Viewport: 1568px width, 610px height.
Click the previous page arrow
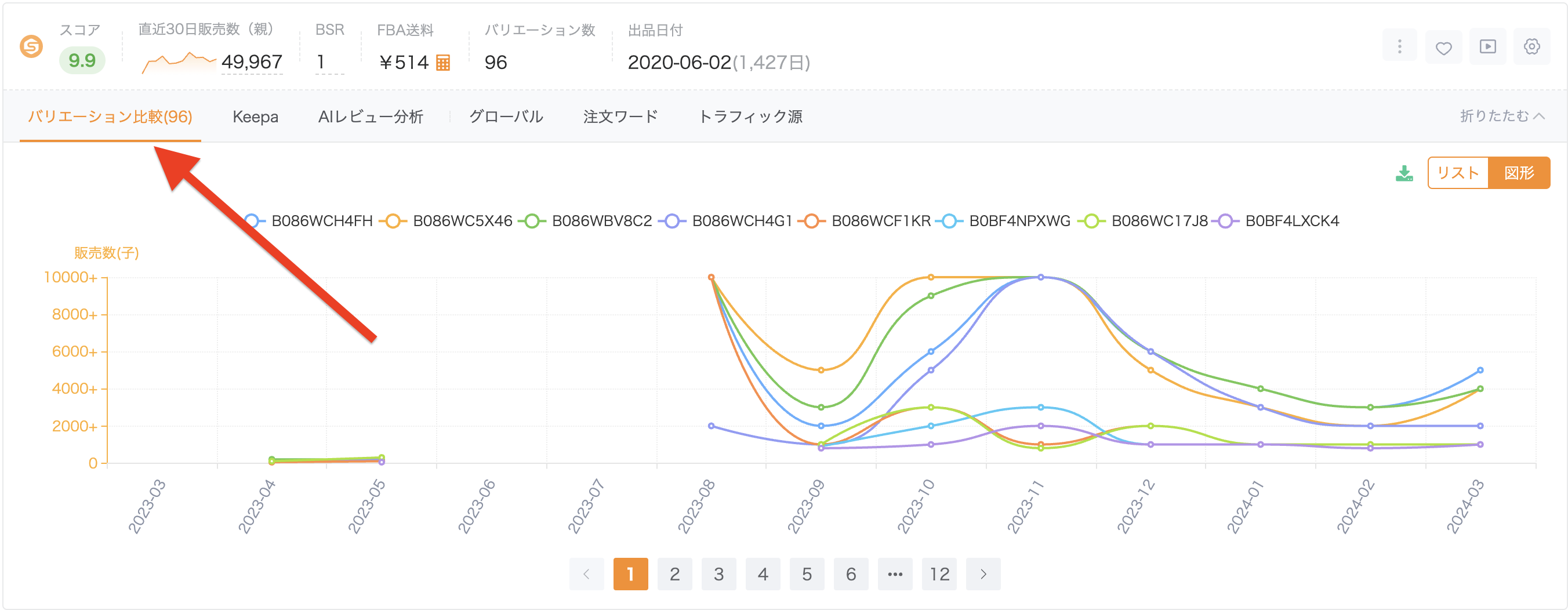(587, 574)
